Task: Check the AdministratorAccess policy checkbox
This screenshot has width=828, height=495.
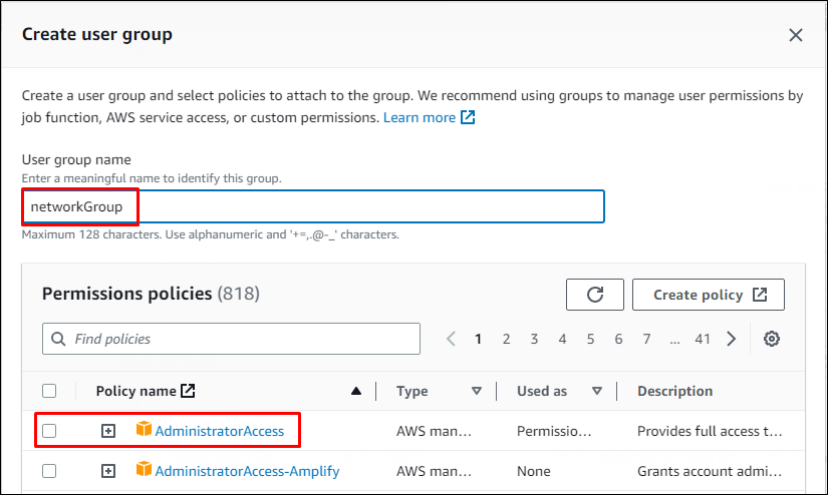Action: [49, 431]
